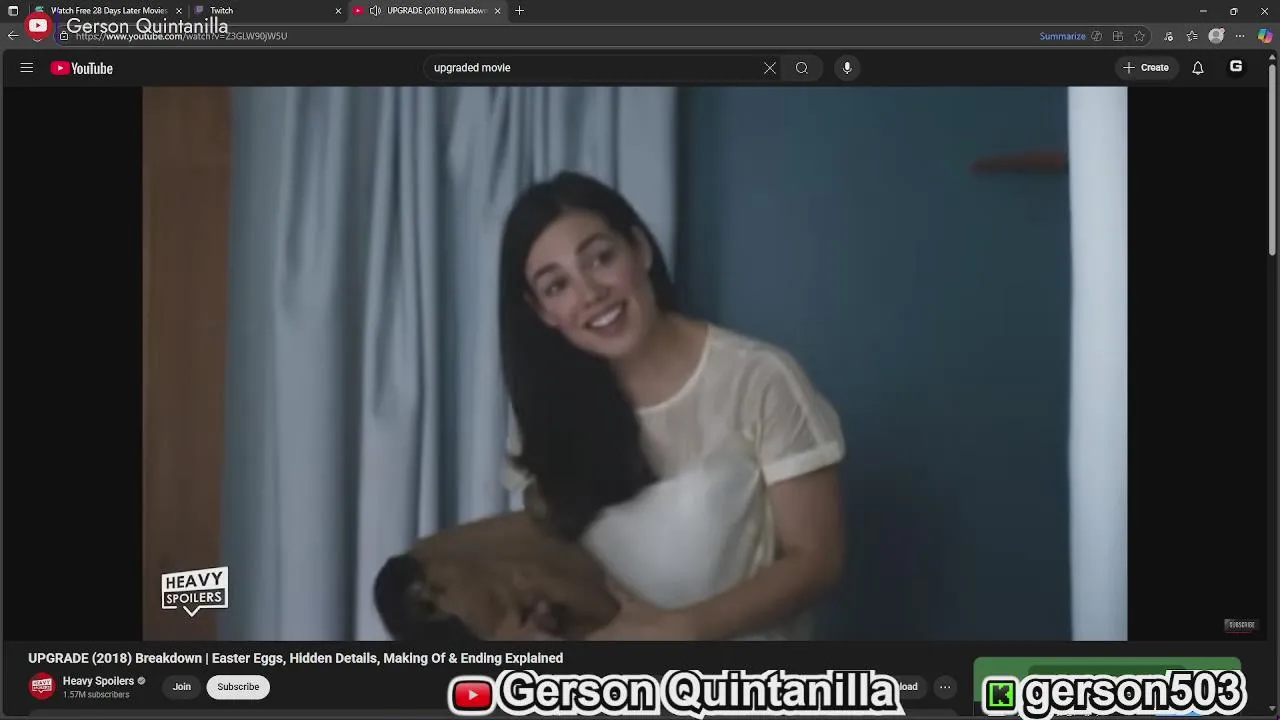The width and height of the screenshot is (1280, 720).
Task: Open the YouTube hamburger guide menu
Action: pyautogui.click(x=27, y=68)
